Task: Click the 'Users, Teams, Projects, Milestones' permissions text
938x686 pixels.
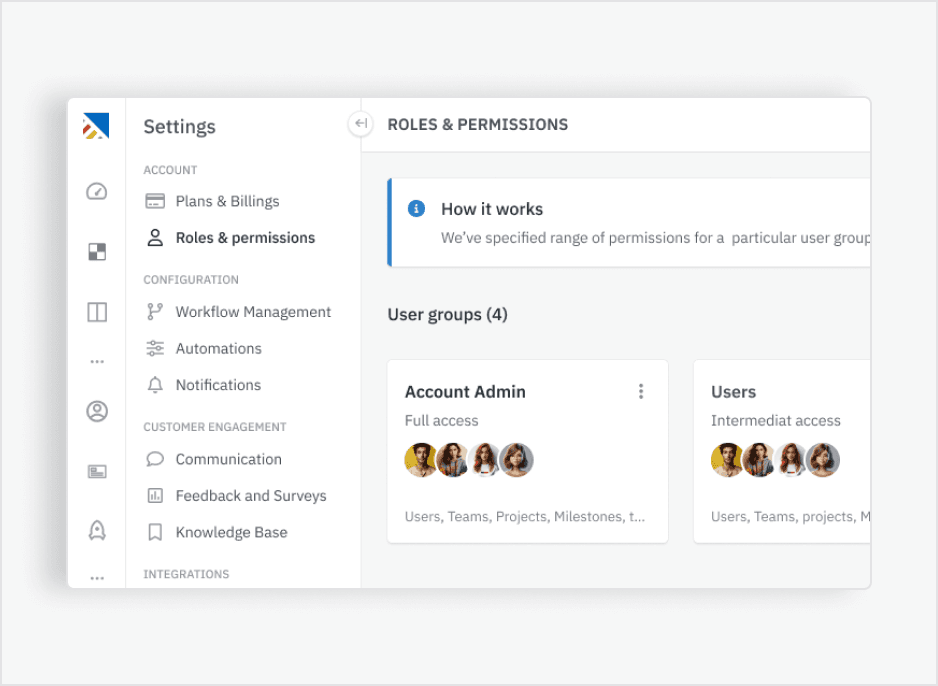Action: (x=525, y=516)
